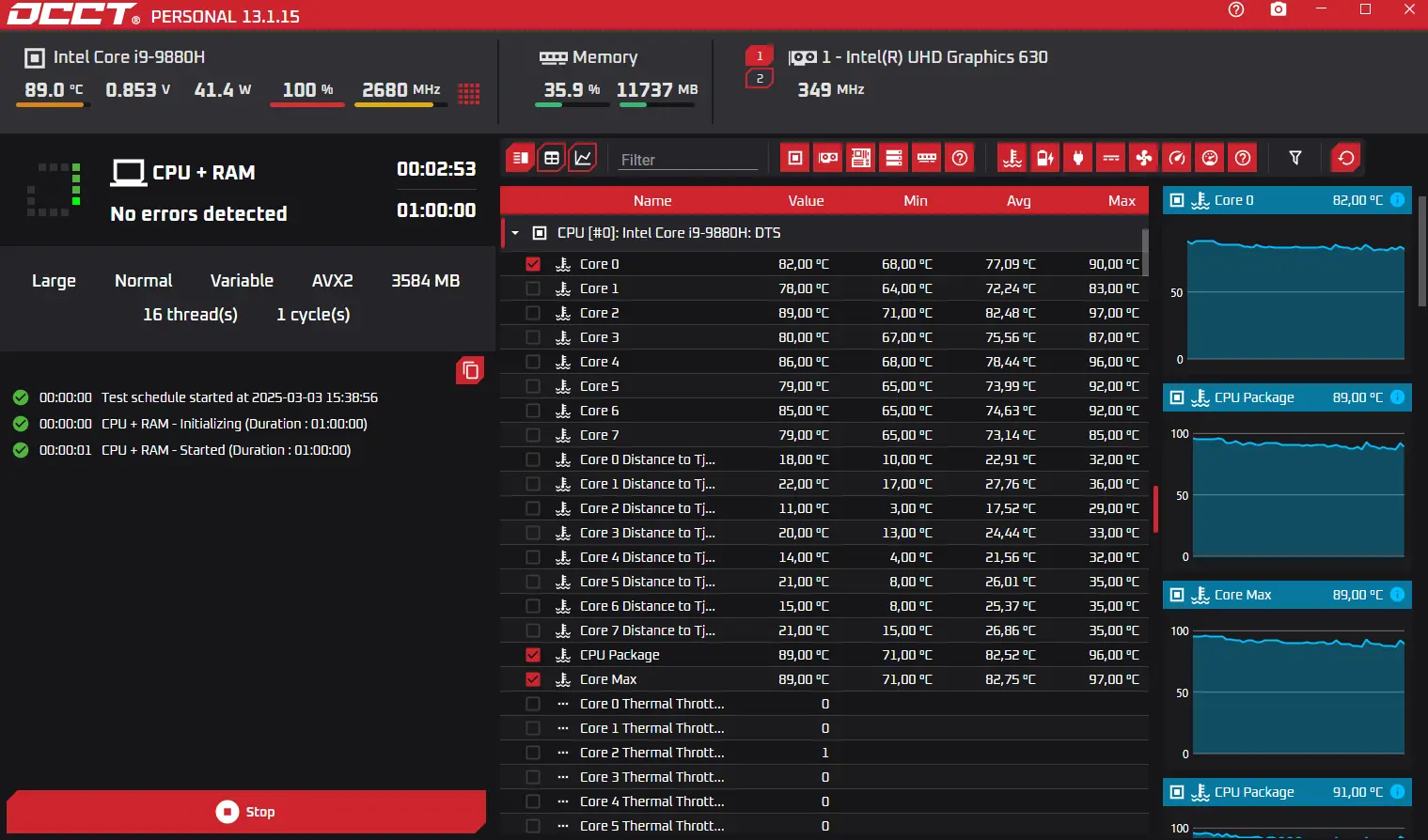Take a screenshot with the camera icon

coord(1279,9)
